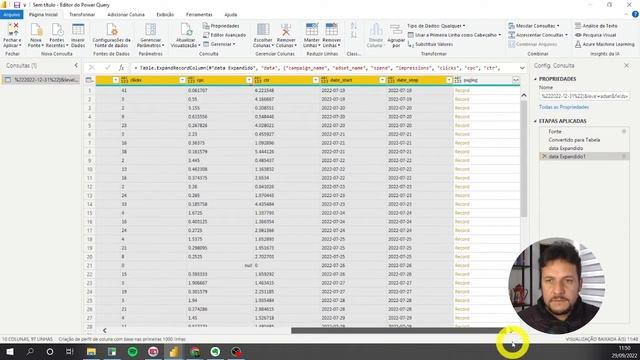Screen dimensions: 640x360
Task: Open the Mesclar Consultas dropdown
Action: (533, 26)
